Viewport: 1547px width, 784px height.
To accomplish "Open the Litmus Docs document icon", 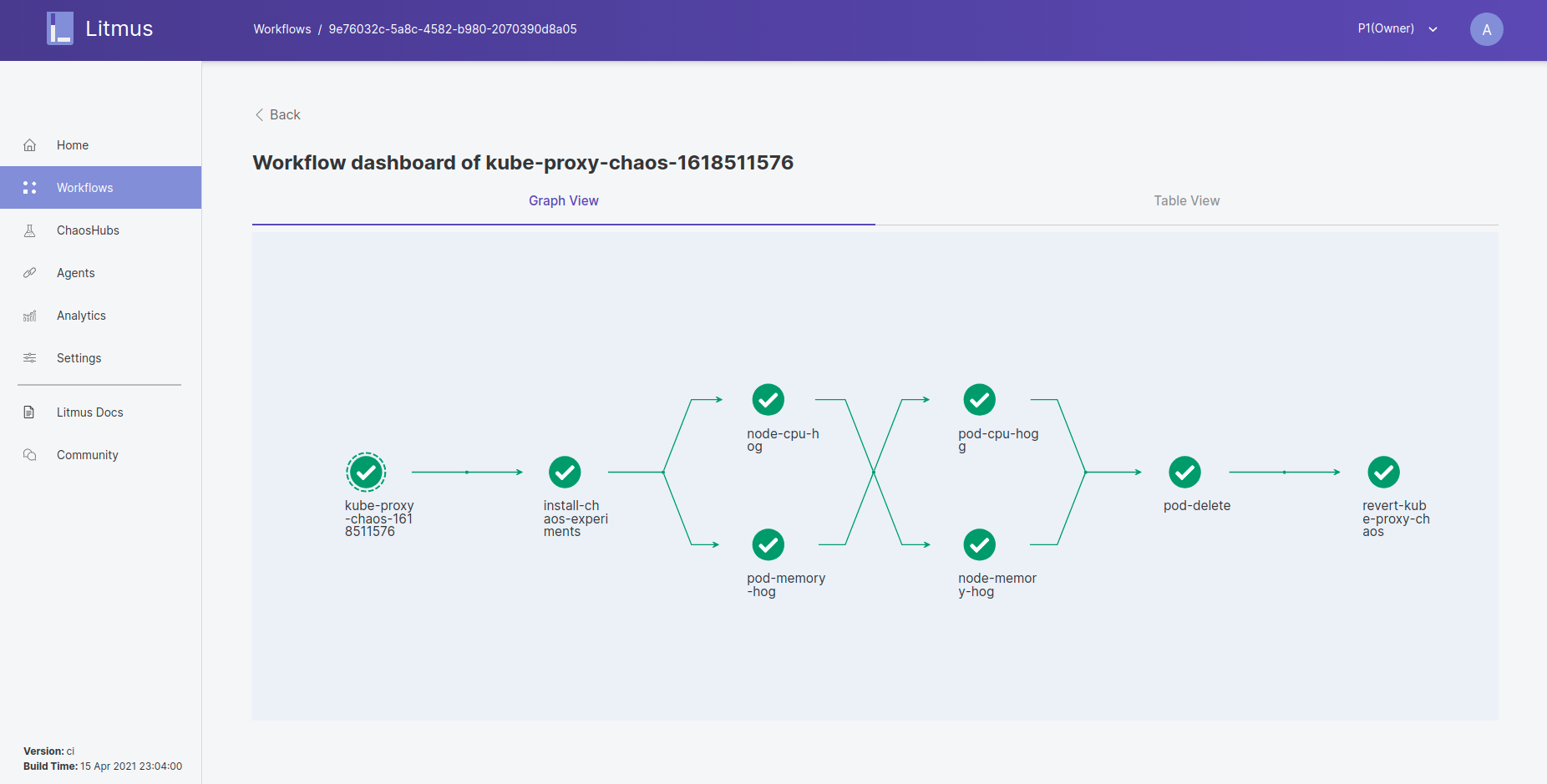I will pyautogui.click(x=30, y=412).
